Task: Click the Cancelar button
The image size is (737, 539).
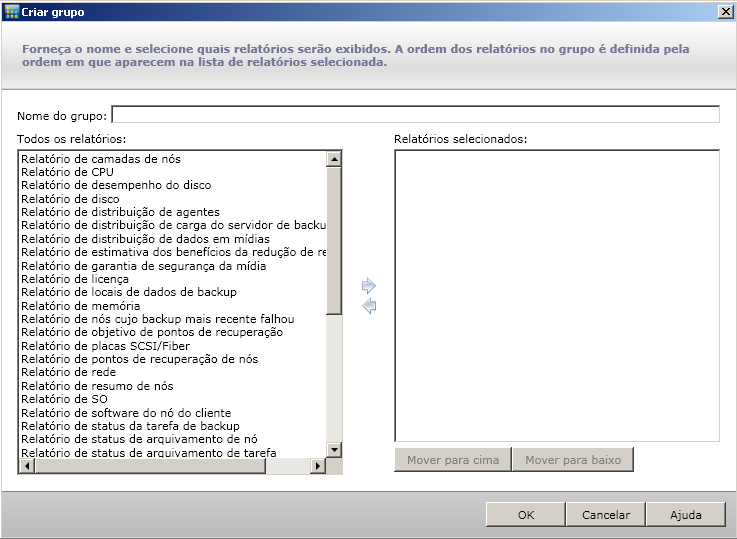Action: (x=606, y=515)
